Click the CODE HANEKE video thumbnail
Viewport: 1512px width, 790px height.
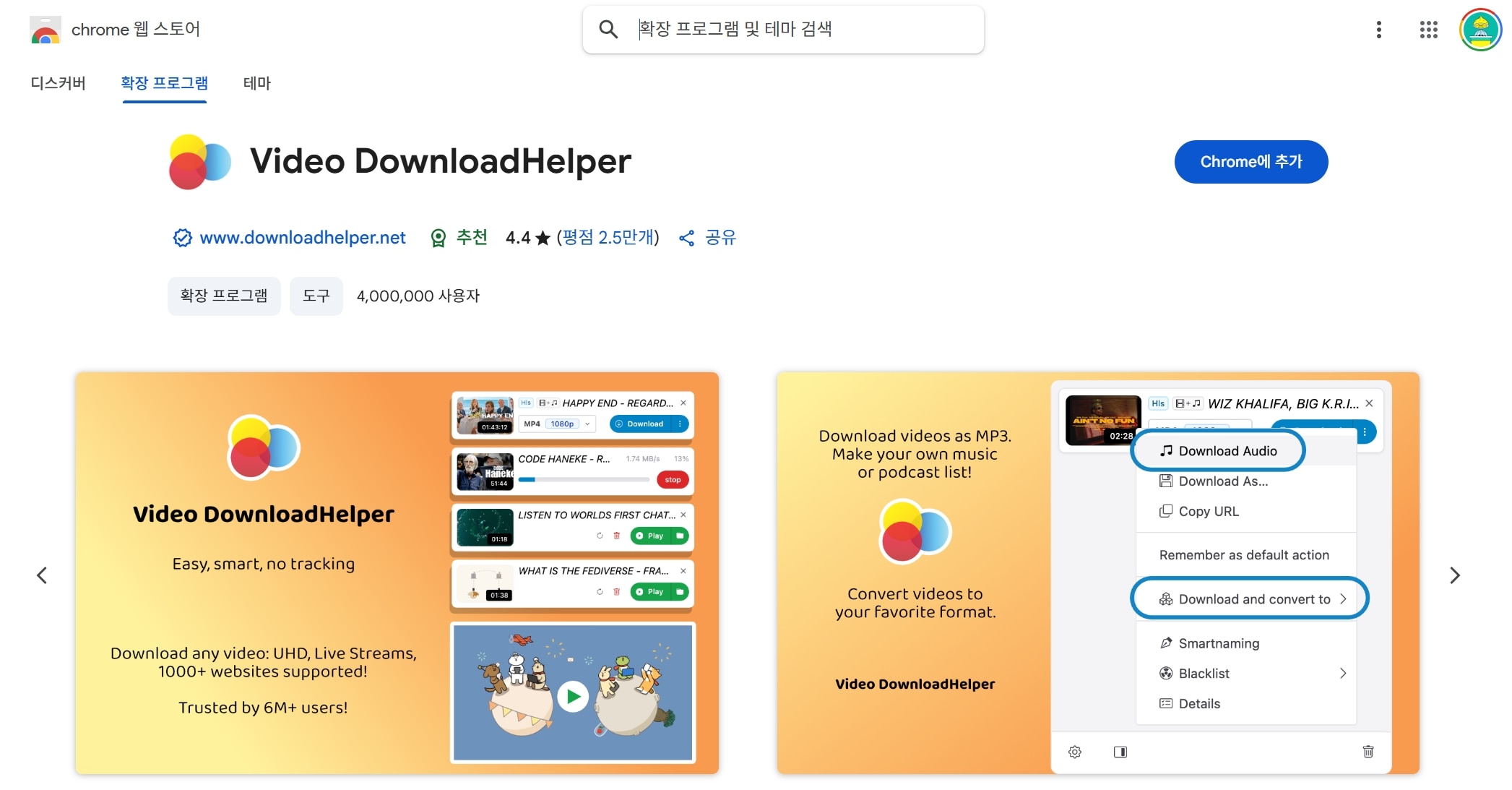pos(485,471)
